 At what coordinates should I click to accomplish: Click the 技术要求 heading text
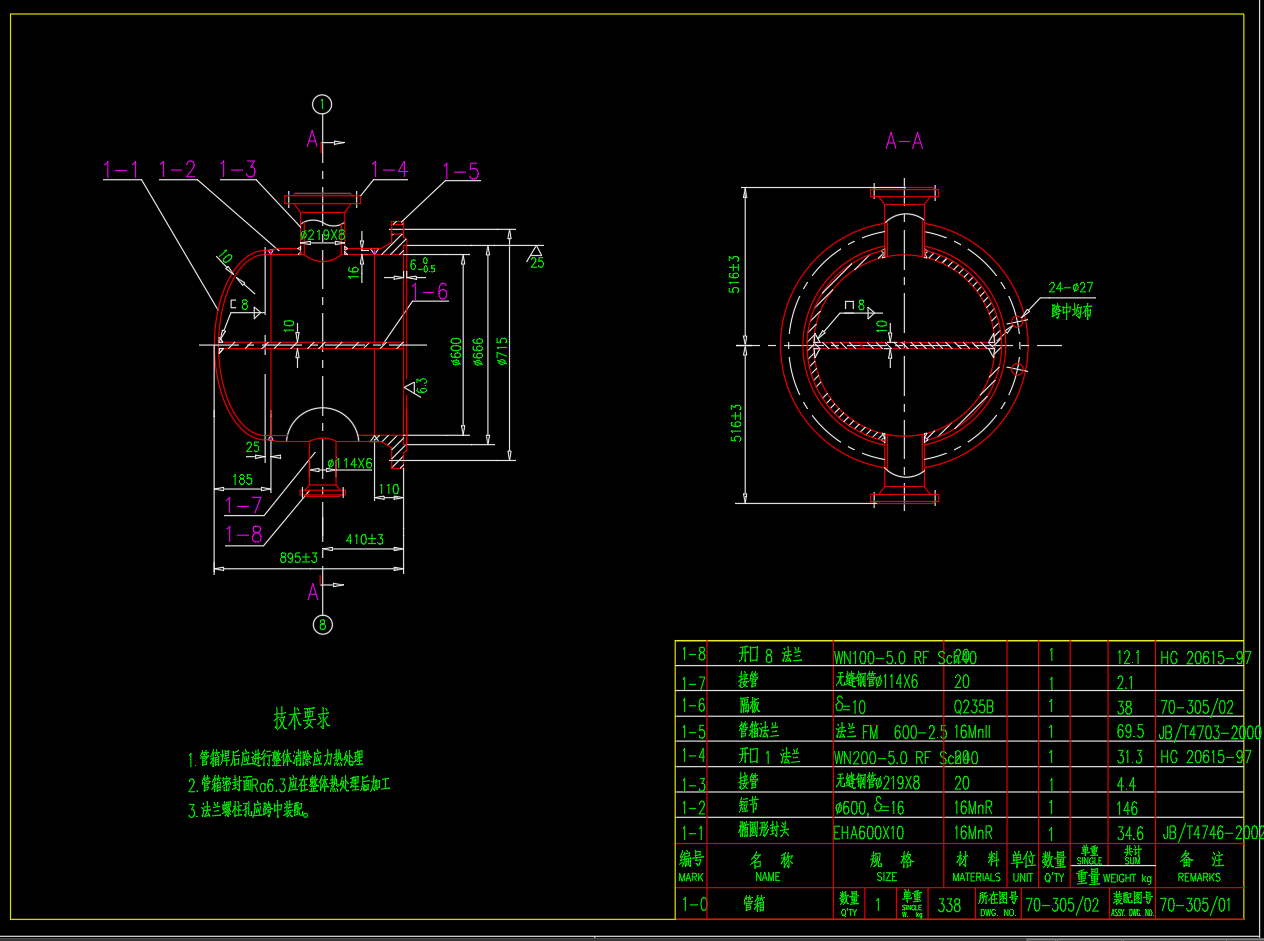302,718
